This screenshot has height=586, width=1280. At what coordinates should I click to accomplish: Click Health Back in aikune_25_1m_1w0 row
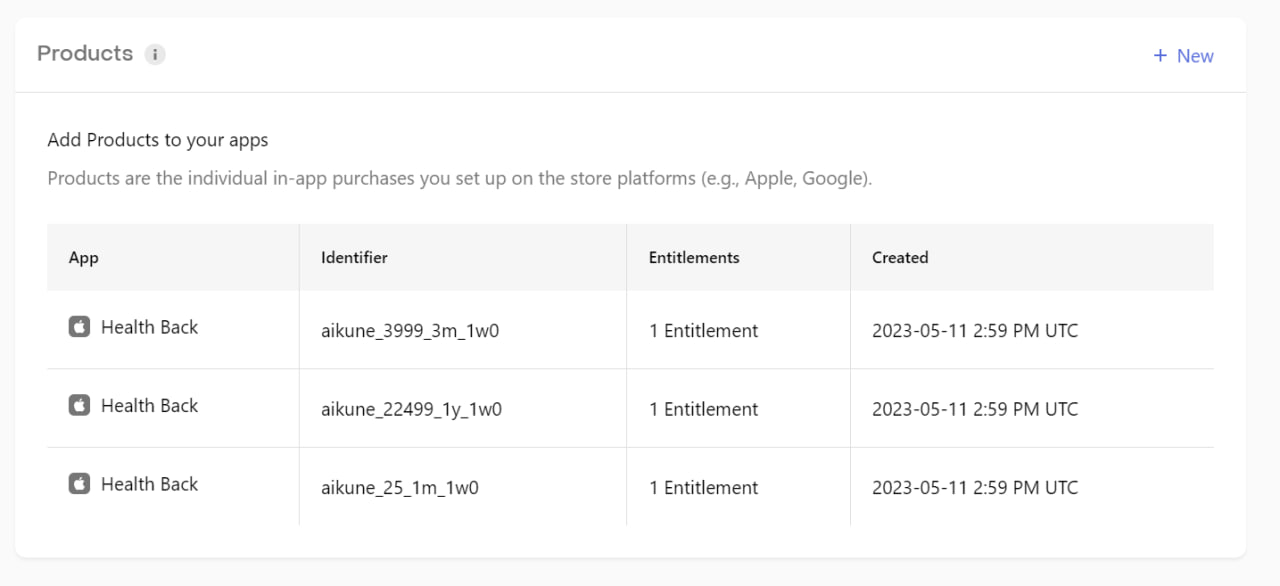(x=150, y=484)
